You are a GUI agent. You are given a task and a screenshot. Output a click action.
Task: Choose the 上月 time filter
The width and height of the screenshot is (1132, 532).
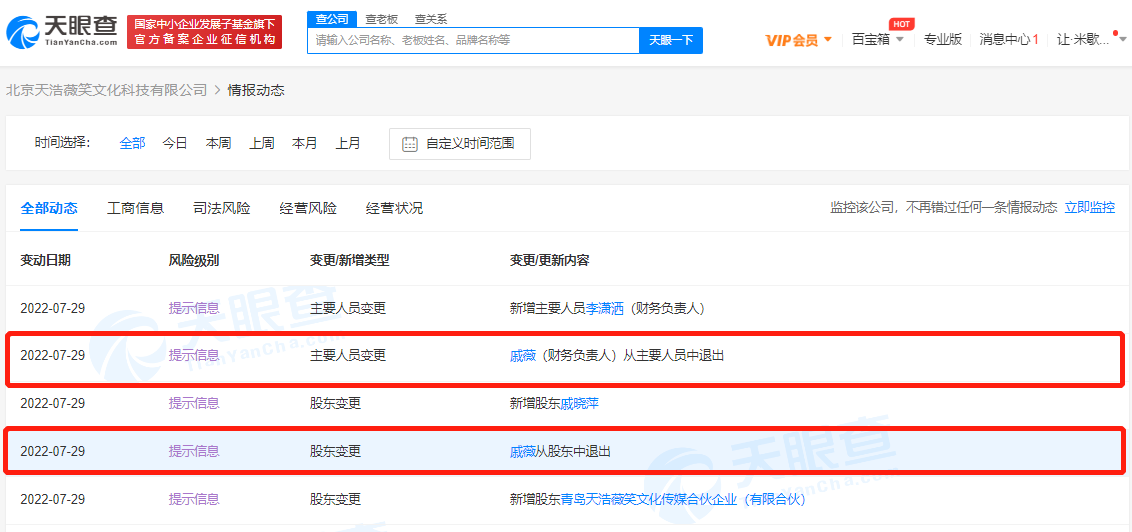(348, 143)
